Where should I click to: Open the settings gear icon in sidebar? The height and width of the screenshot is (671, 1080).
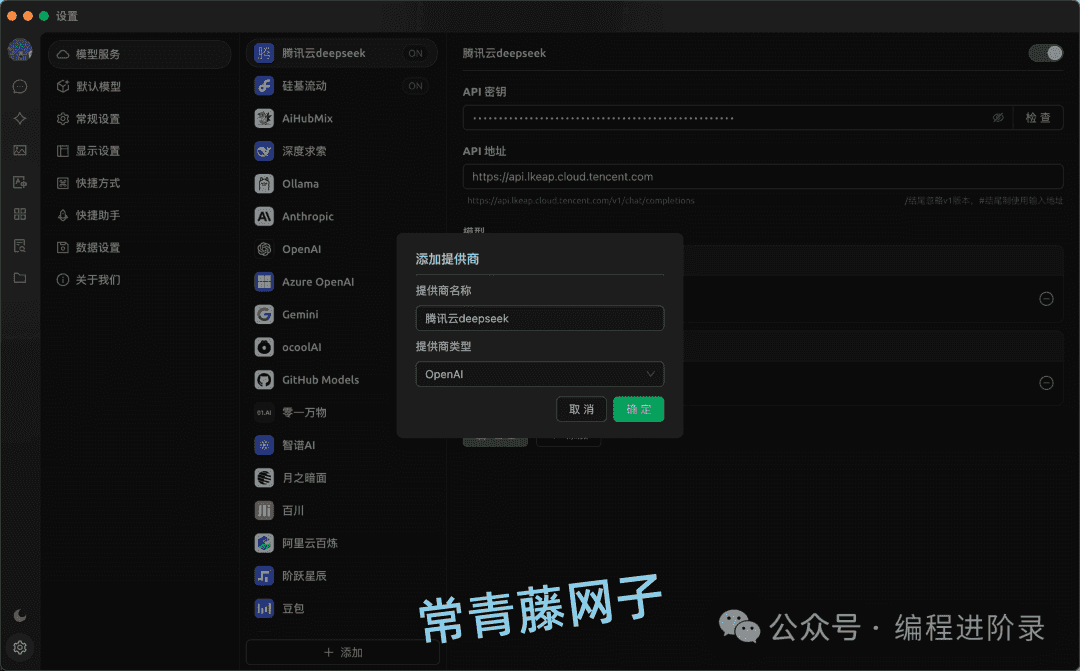[x=20, y=648]
